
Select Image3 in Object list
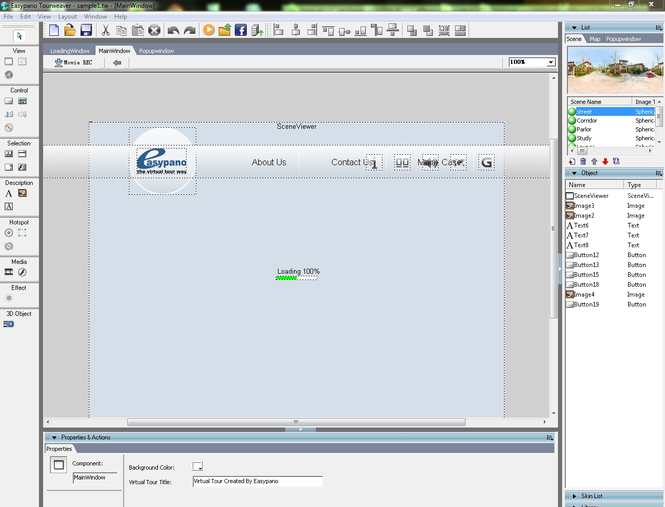tap(613, 206)
